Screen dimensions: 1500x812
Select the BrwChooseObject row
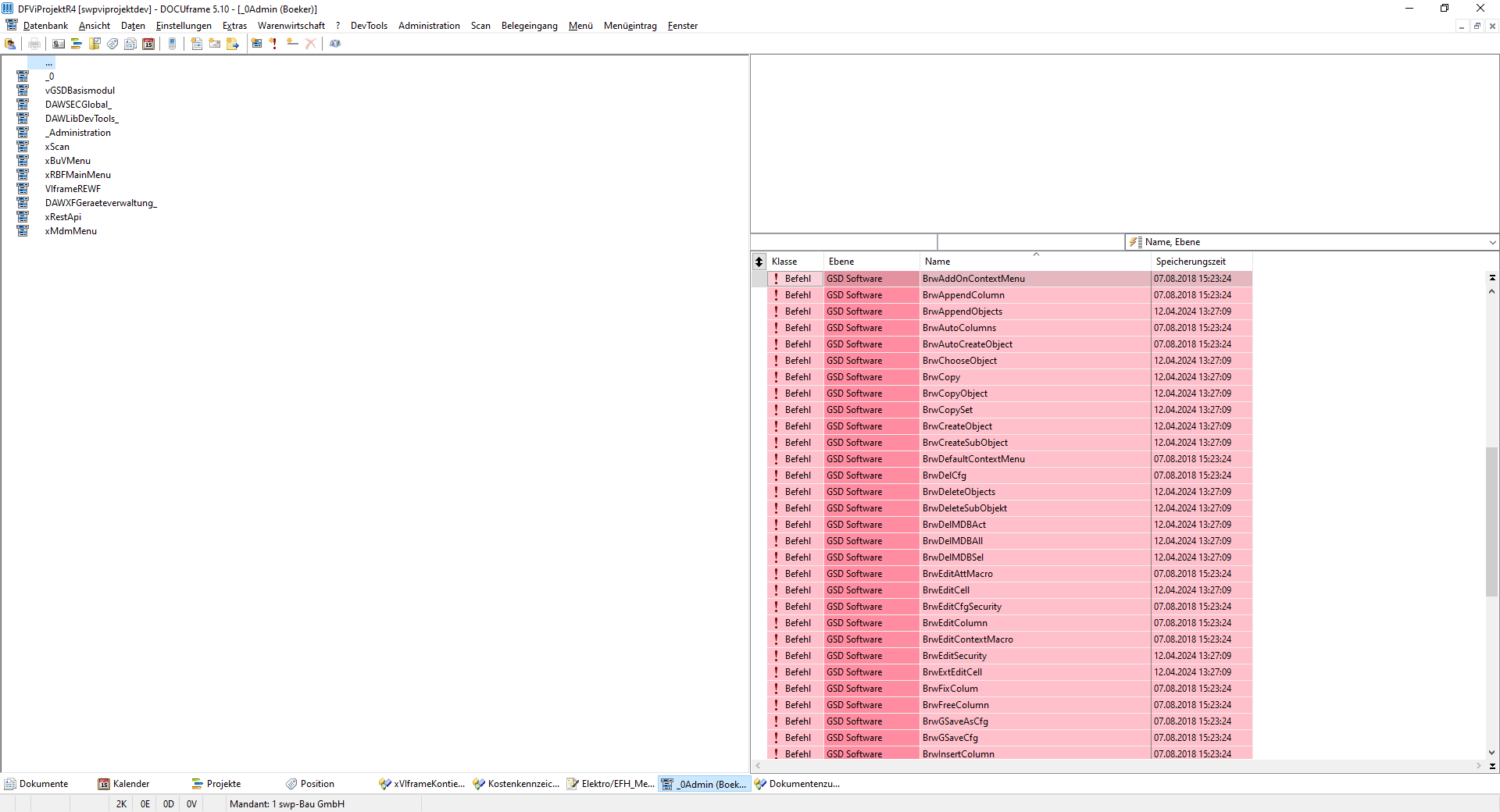[x=1009, y=361]
